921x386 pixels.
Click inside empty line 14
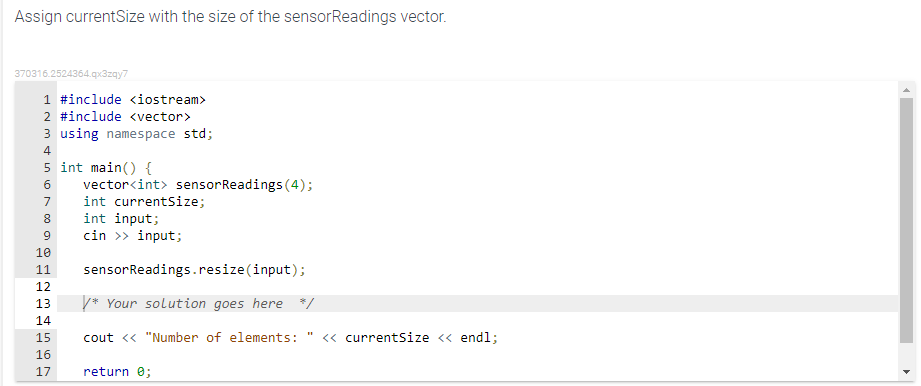477,321
